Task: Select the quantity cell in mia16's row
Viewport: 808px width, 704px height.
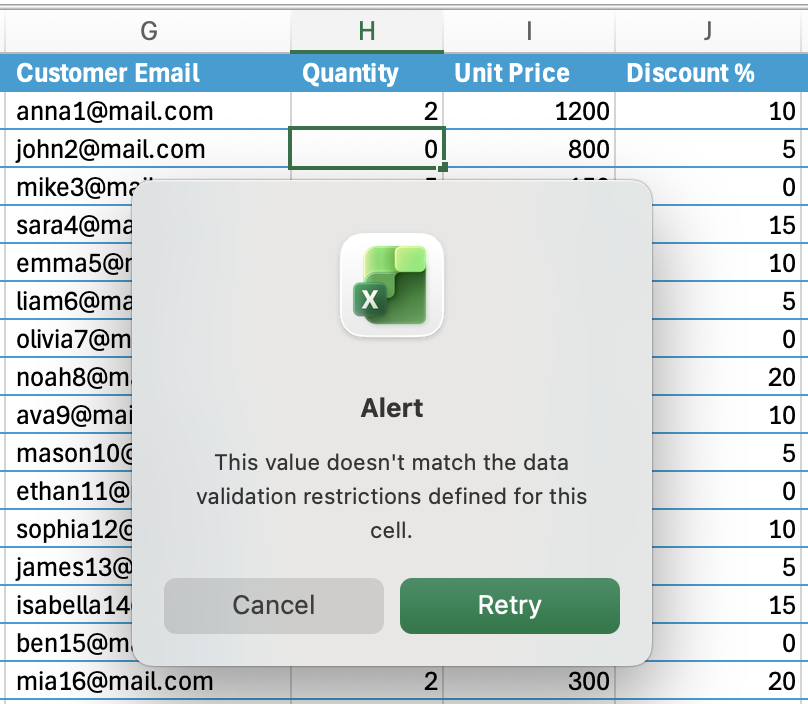Action: [x=367, y=681]
